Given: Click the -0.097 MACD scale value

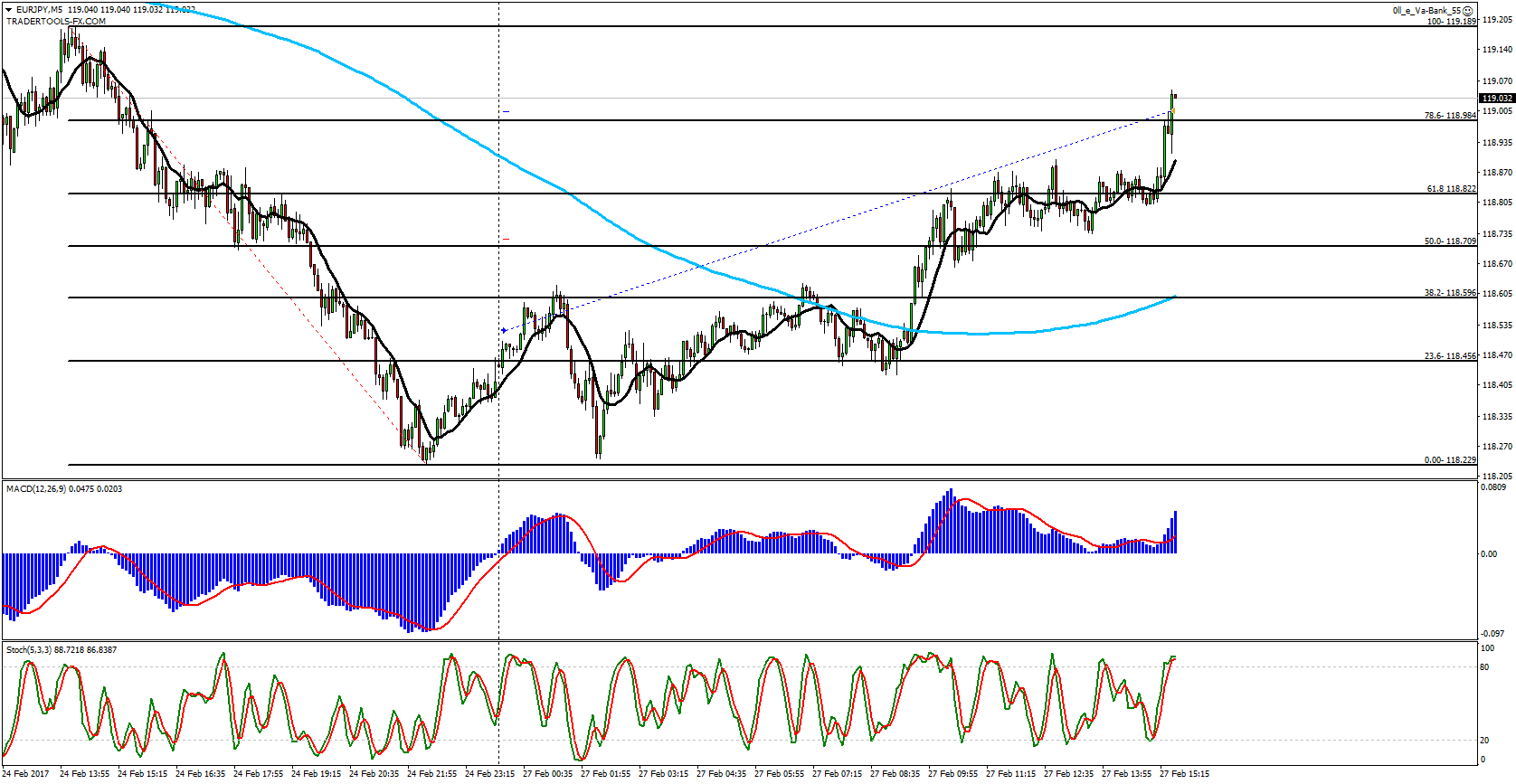Looking at the screenshot, I should coord(1494,633).
